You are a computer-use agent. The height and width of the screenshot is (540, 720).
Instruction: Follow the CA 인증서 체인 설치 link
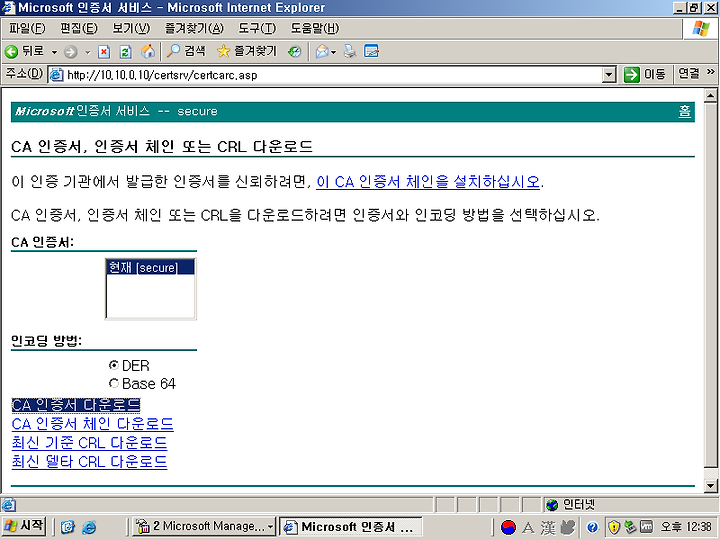click(x=428, y=182)
